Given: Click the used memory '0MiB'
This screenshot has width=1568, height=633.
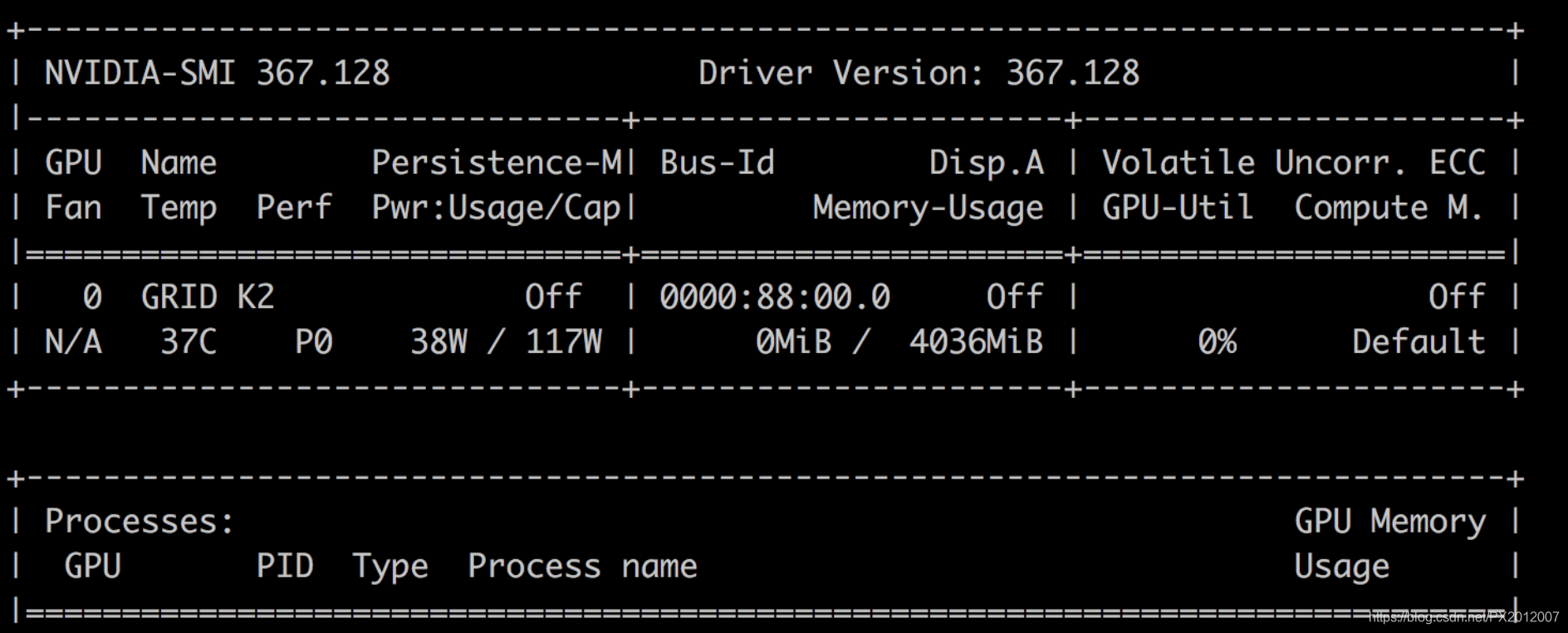Looking at the screenshot, I should [794, 341].
